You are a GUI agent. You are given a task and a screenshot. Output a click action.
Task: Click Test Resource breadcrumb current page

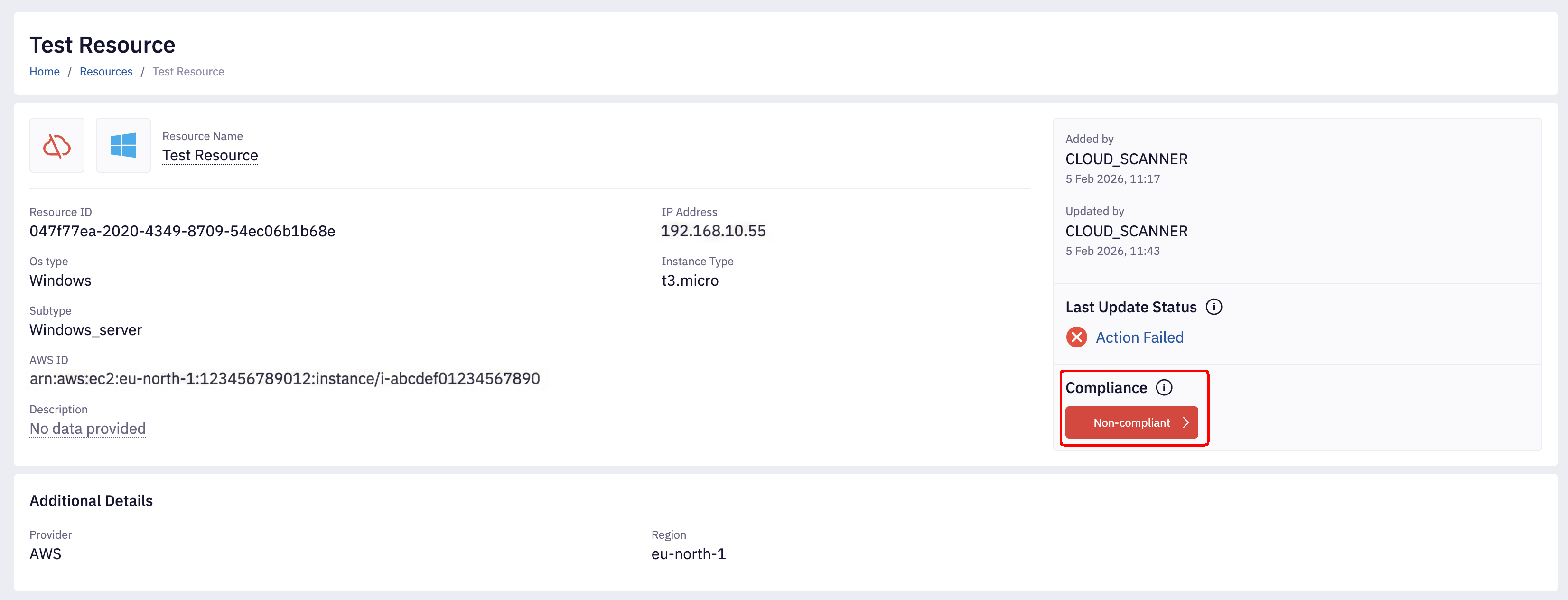[x=188, y=72]
